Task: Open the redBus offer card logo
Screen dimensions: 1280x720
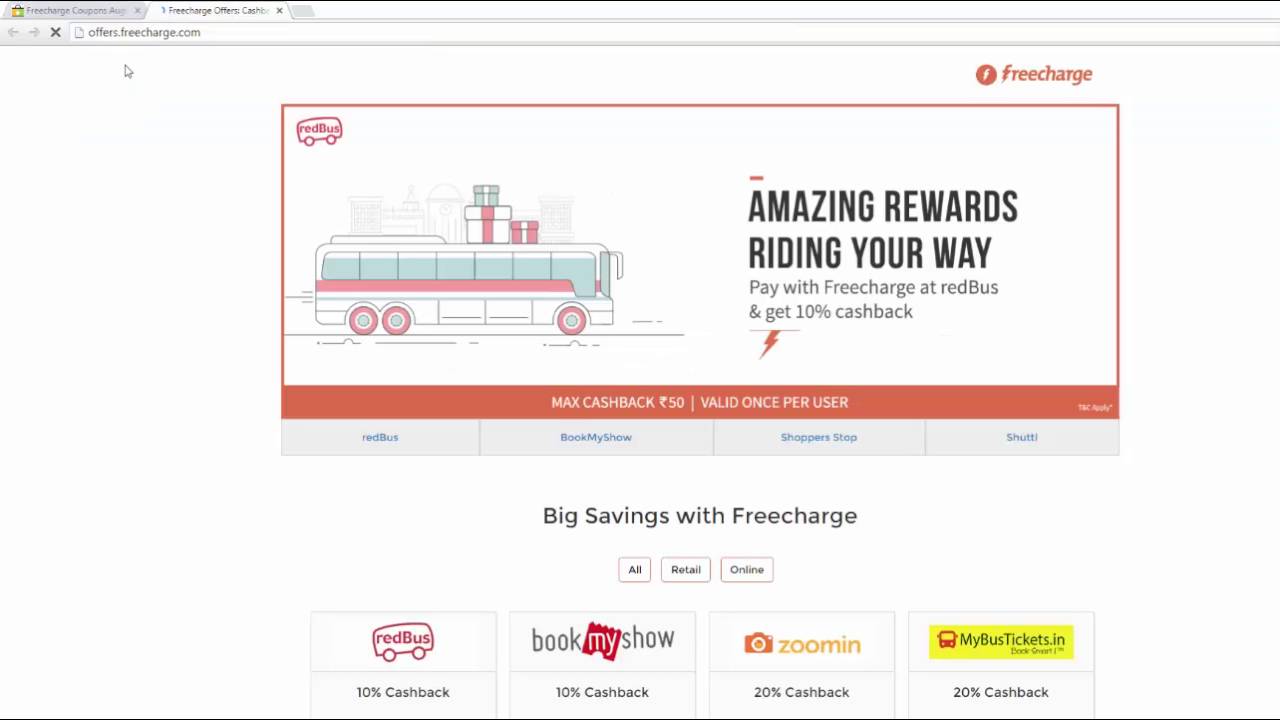Action: coord(403,642)
